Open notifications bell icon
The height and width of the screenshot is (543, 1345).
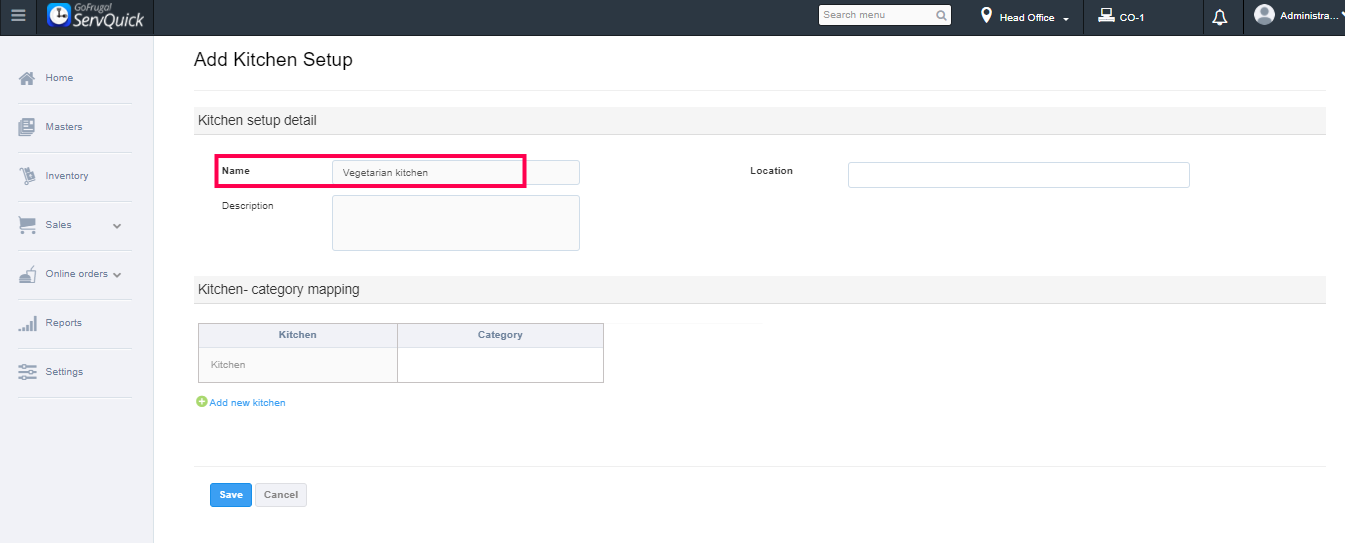tap(1220, 18)
